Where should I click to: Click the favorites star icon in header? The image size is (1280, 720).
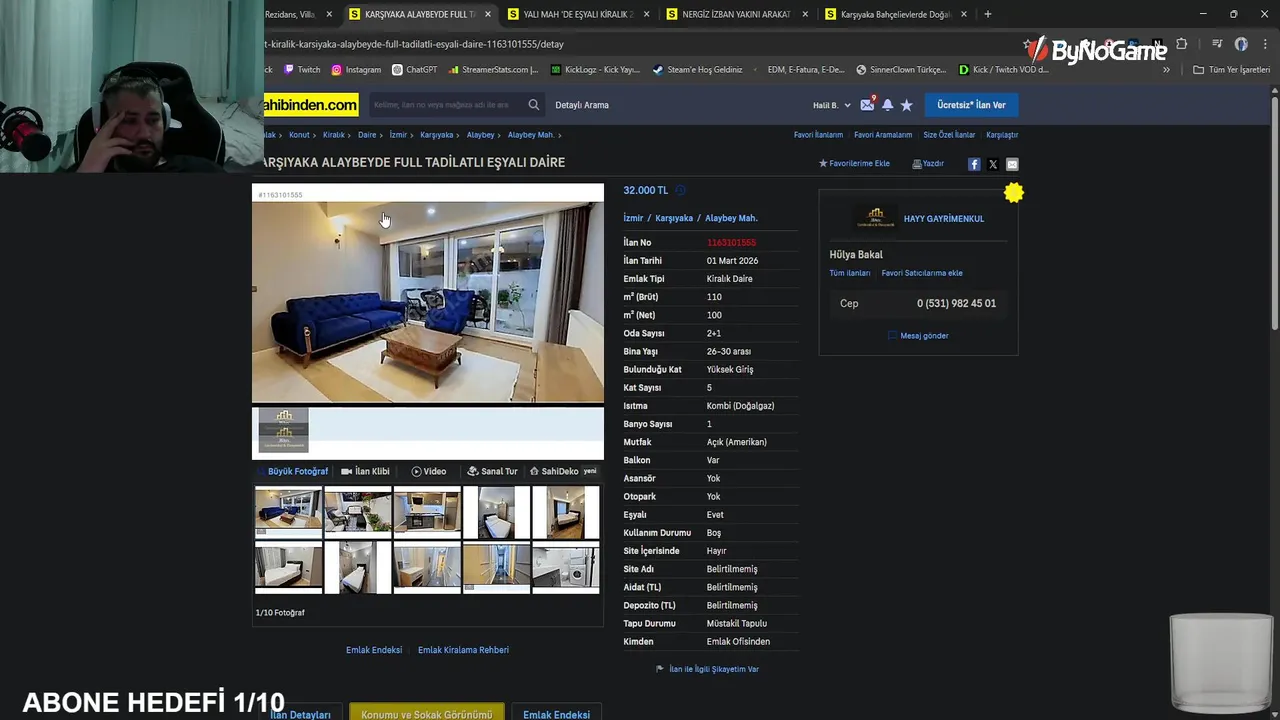pos(906,105)
